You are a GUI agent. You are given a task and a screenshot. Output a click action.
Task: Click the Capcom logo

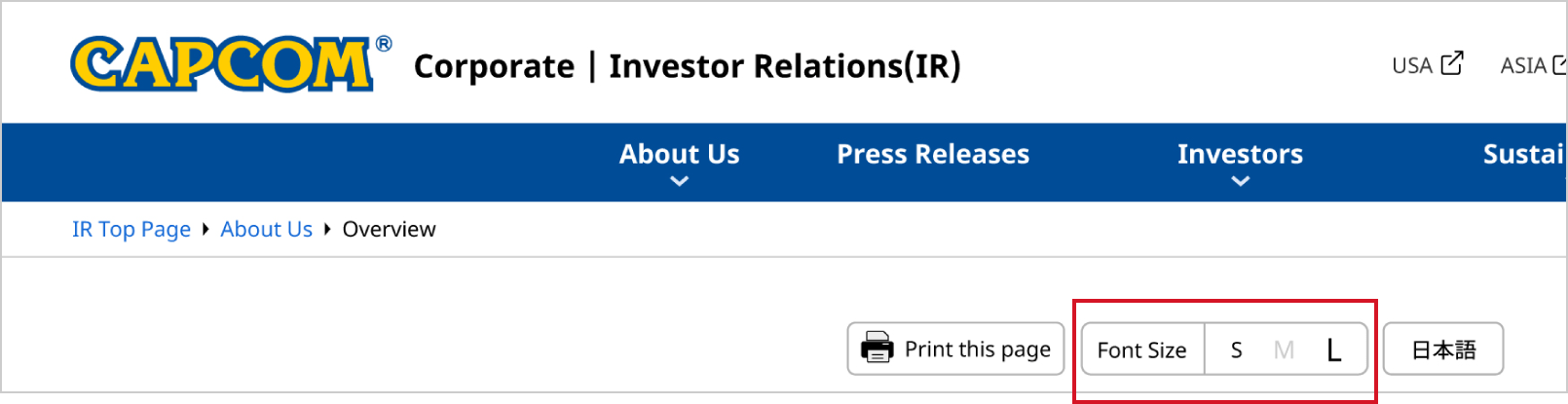click(x=224, y=64)
